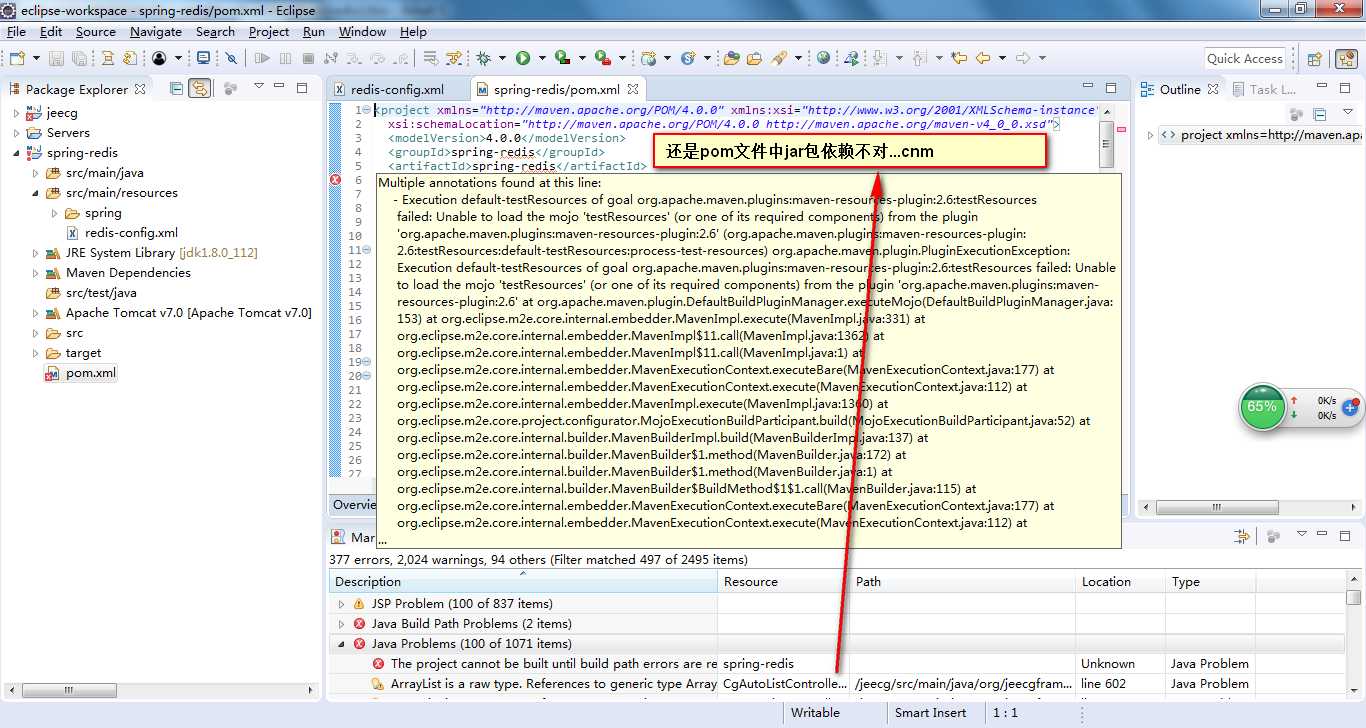The width and height of the screenshot is (1366, 728).
Task: Close the spring-redis/pom.xml editor tab
Action: 632,89
